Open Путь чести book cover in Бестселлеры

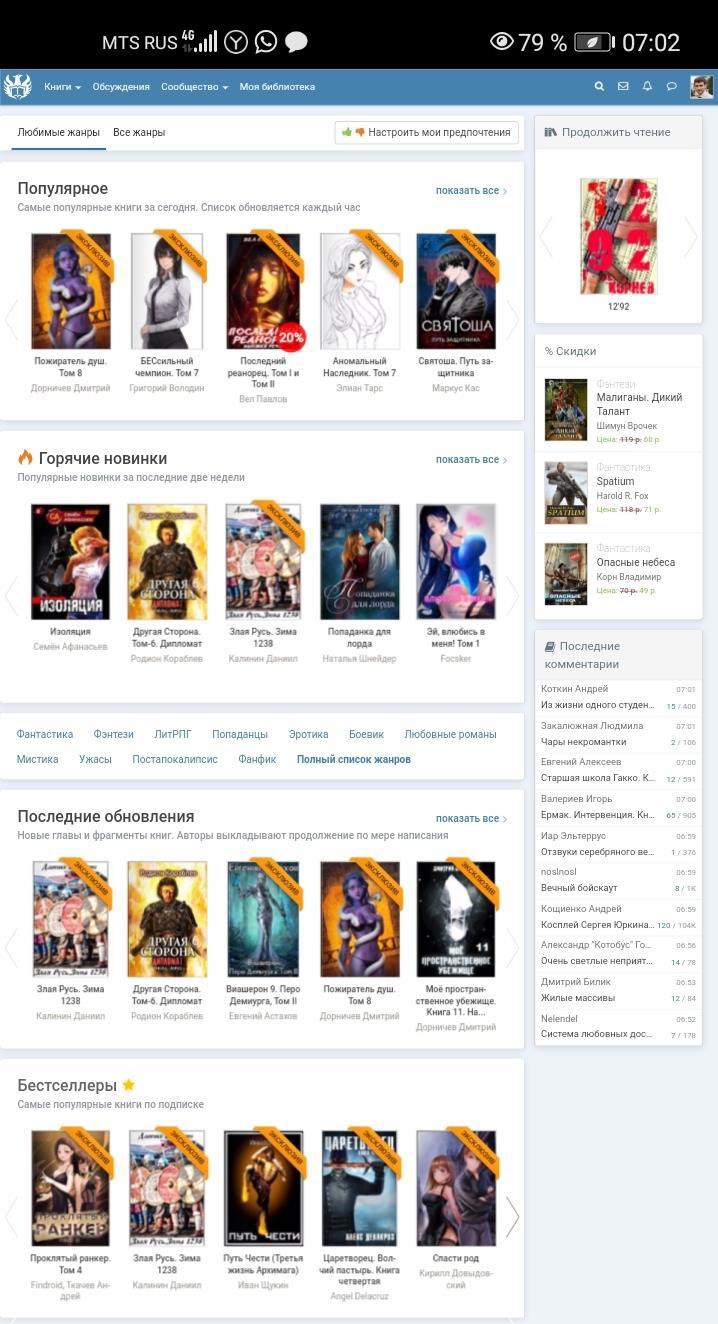(263, 1188)
